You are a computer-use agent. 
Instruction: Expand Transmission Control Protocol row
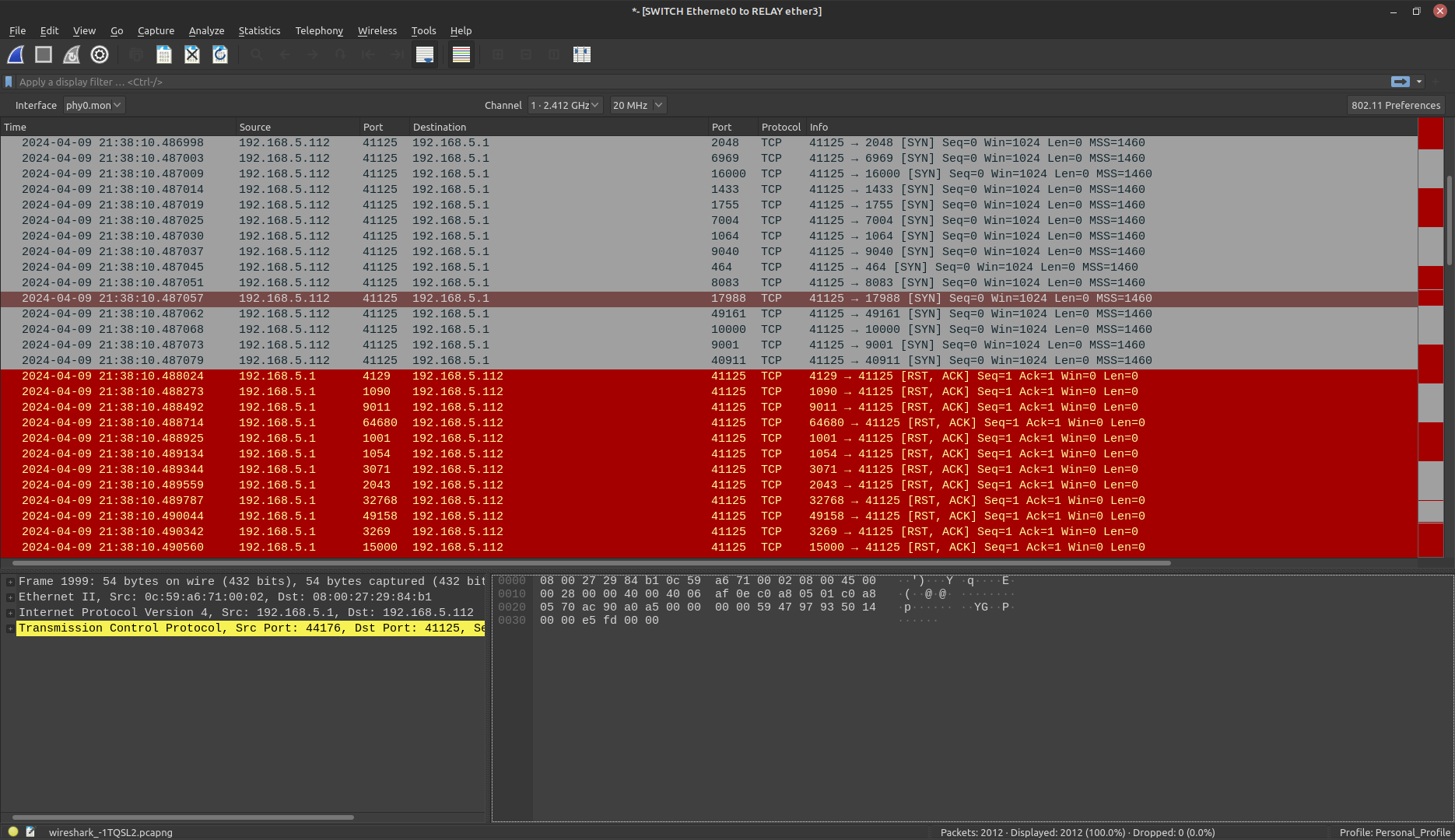point(10,628)
